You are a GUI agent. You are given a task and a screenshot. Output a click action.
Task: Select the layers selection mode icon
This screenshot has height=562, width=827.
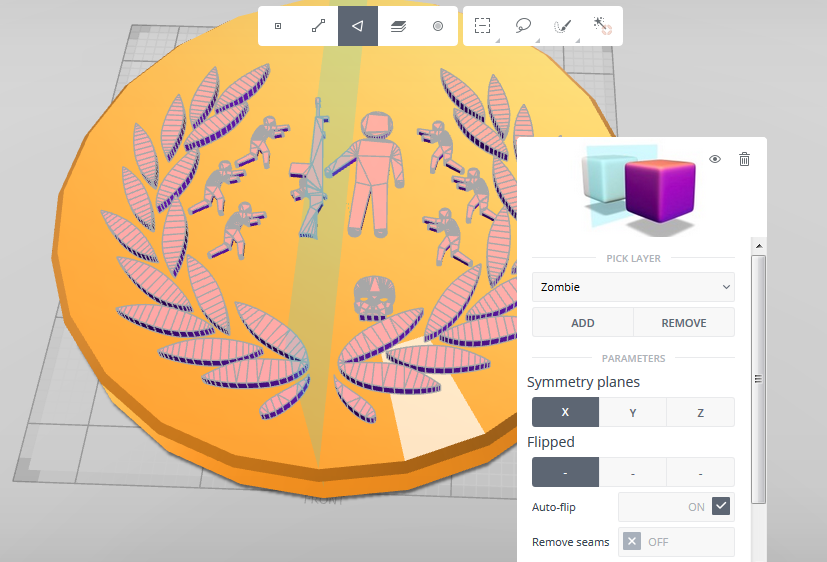(398, 26)
